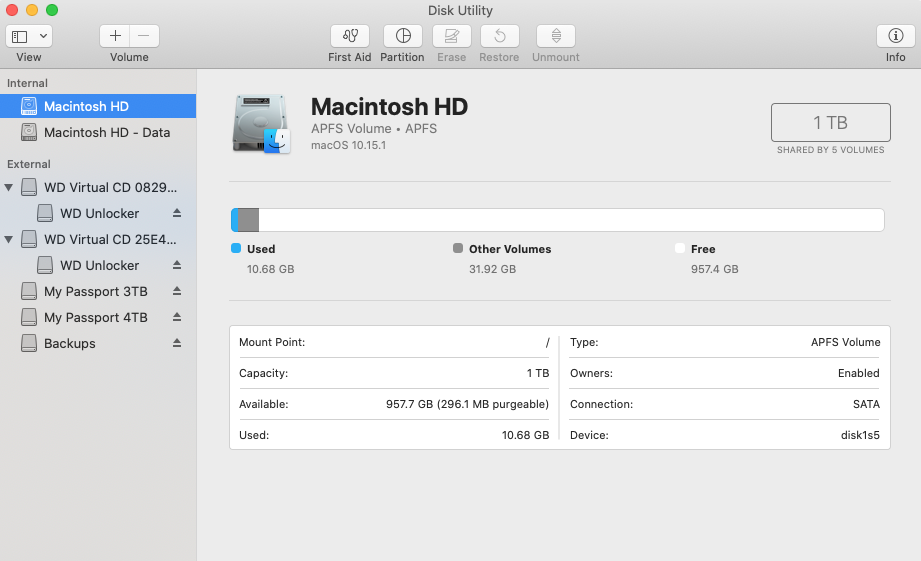Collapse WD Virtual CD 0829 disclosure triangle
This screenshot has height=561, width=921.
pyautogui.click(x=9, y=187)
